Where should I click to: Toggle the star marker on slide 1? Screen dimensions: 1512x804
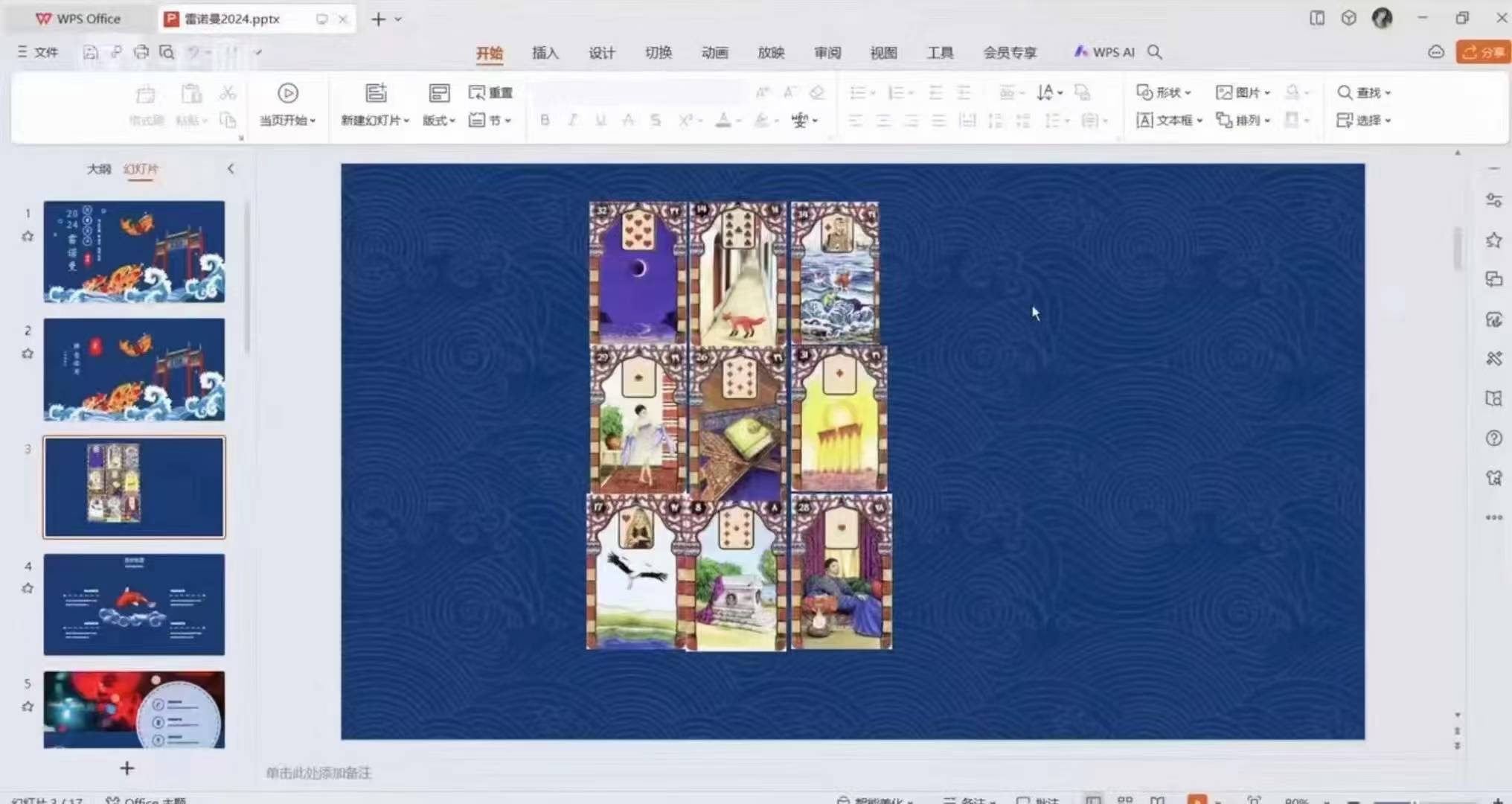28,236
